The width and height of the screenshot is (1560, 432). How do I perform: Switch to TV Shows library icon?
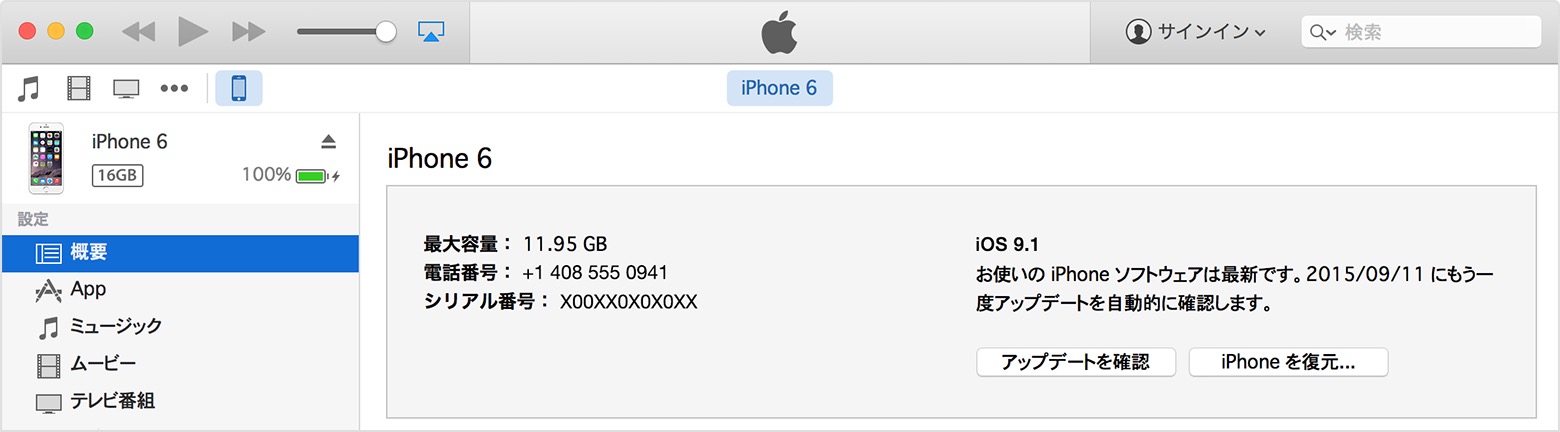pyautogui.click(x=126, y=89)
